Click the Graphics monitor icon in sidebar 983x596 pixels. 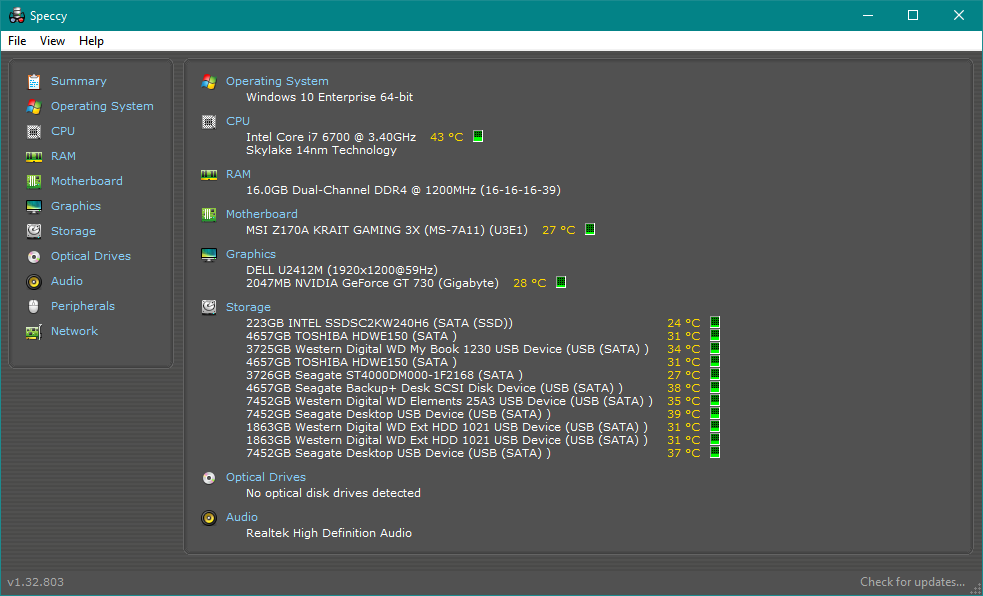click(x=34, y=207)
